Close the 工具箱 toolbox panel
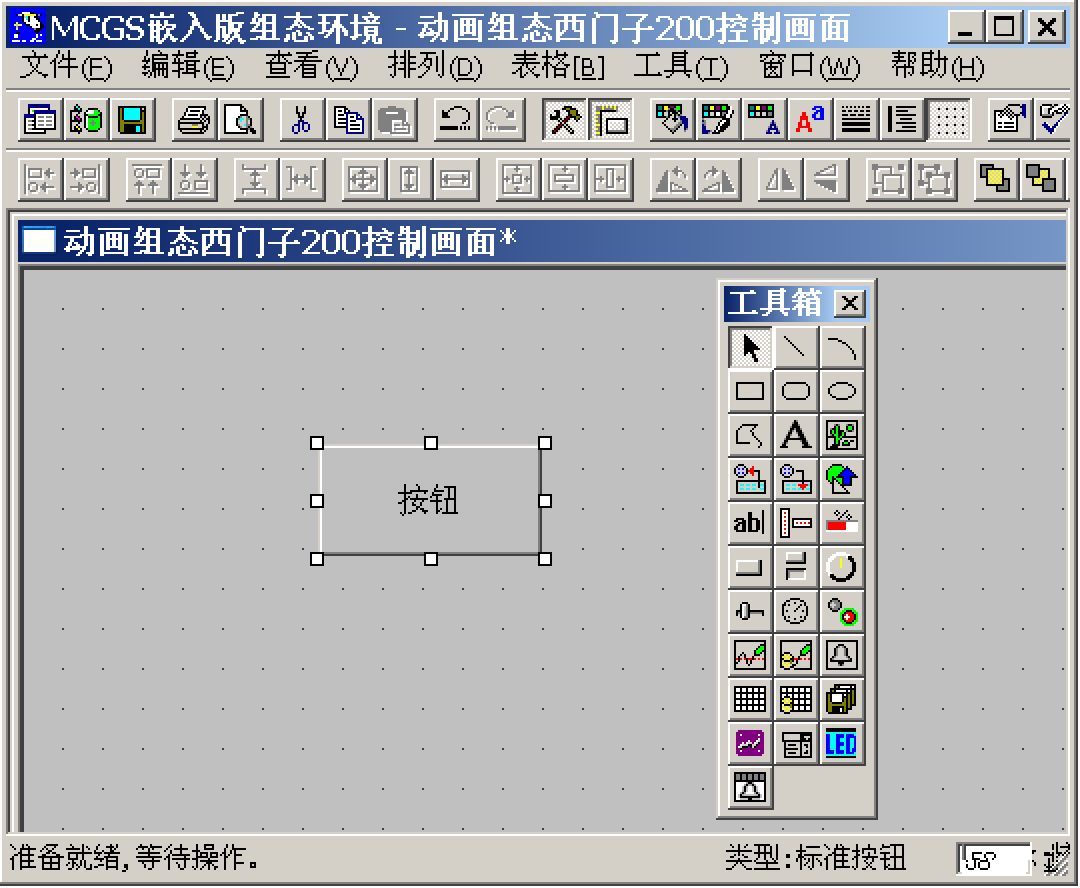The width and height of the screenshot is (1080, 888). pyautogui.click(x=849, y=303)
